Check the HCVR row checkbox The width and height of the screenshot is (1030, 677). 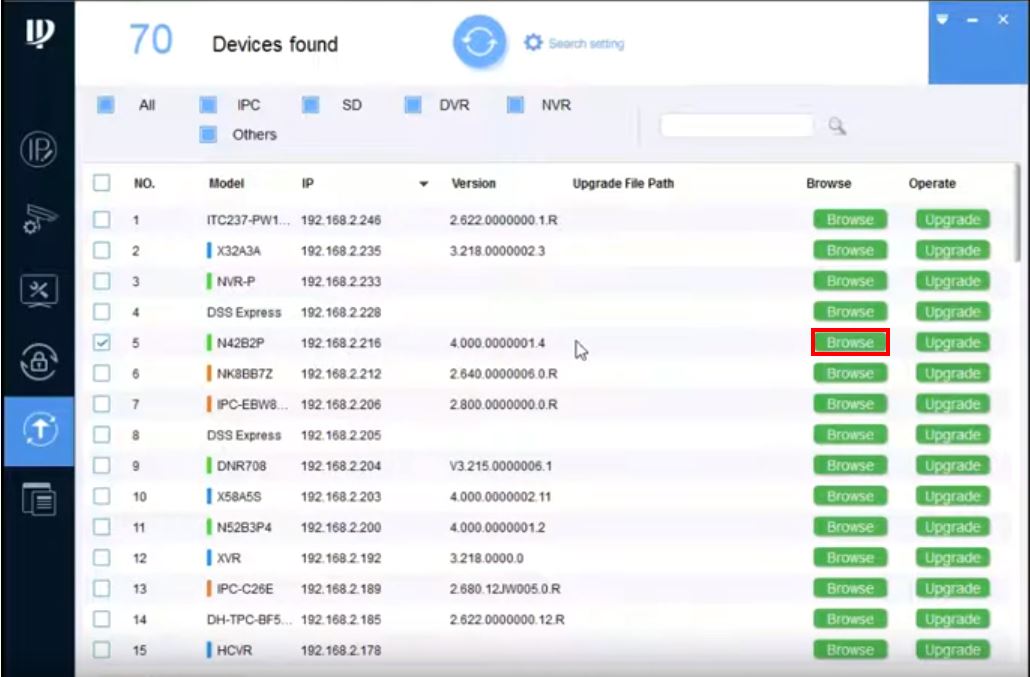[102, 650]
